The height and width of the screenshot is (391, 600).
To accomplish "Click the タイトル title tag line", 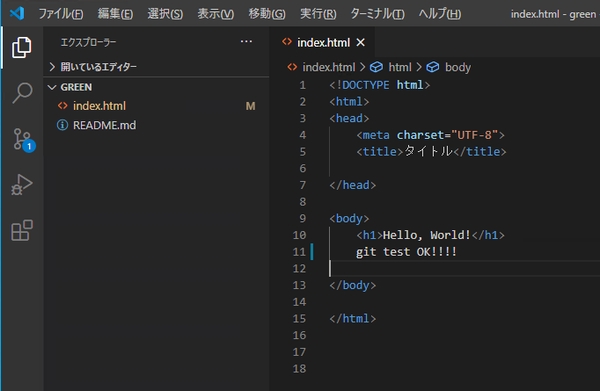I will coord(431,152).
